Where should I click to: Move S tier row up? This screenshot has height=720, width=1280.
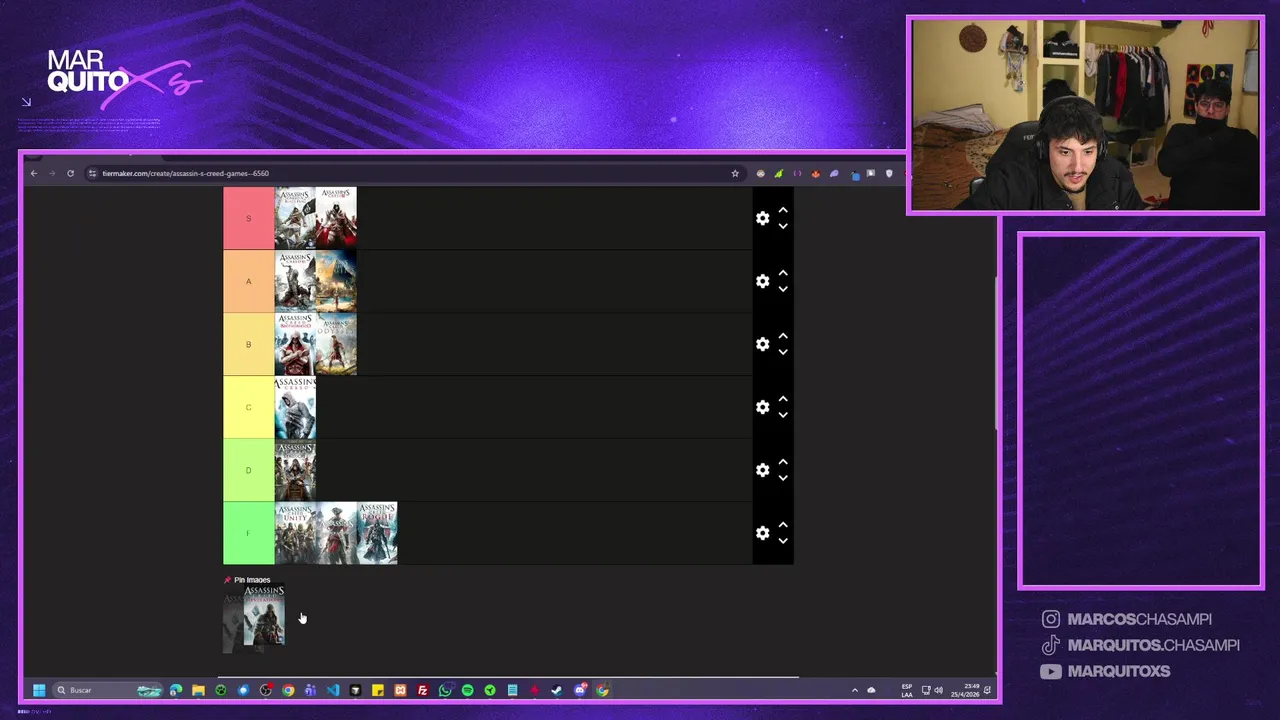pos(783,211)
